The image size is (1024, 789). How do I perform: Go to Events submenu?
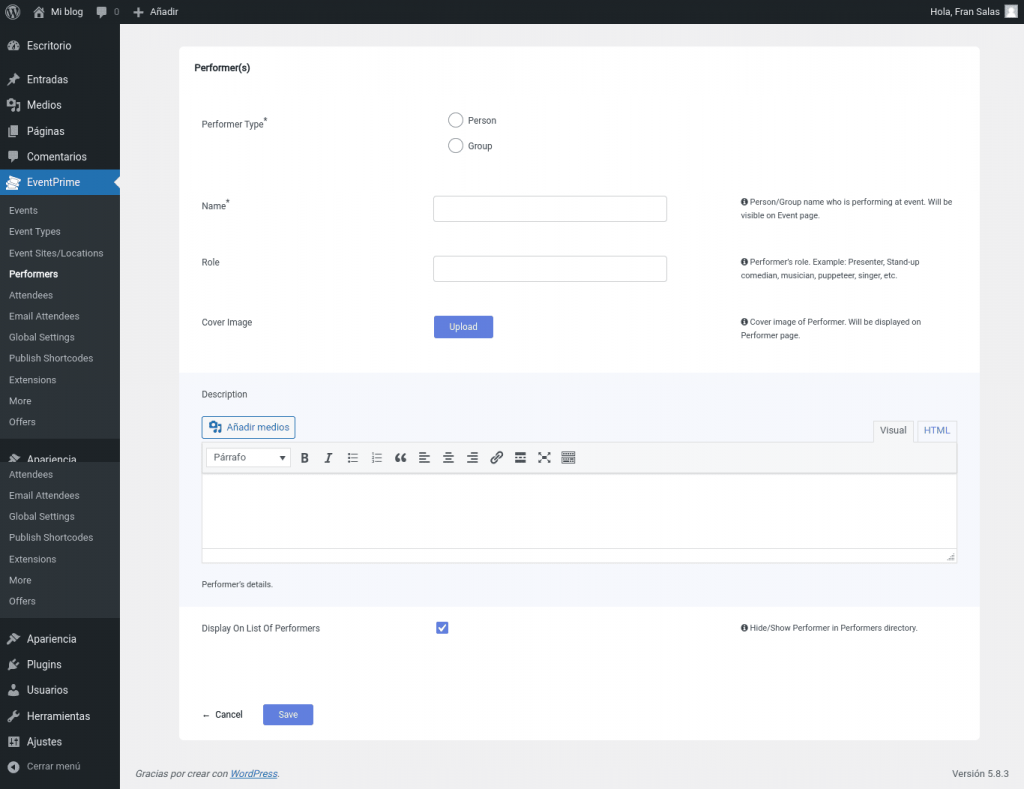click(x=24, y=210)
